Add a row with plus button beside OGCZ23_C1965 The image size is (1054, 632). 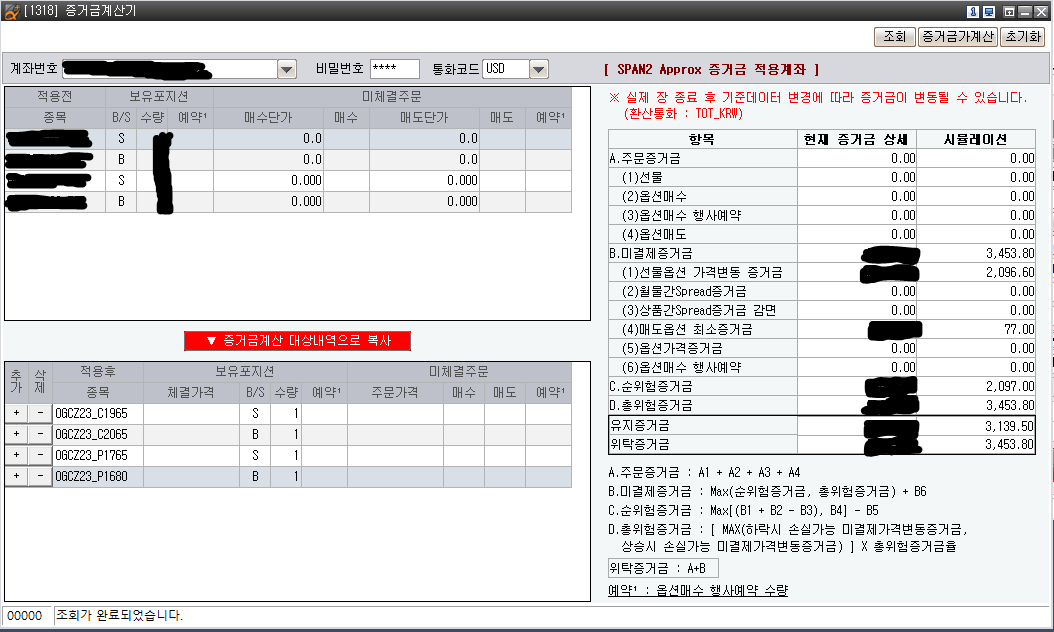pos(15,414)
